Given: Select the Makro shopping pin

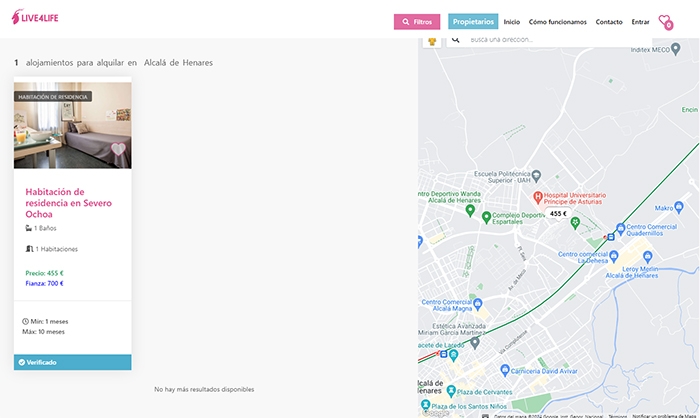Looking at the screenshot, I should click(x=679, y=207).
